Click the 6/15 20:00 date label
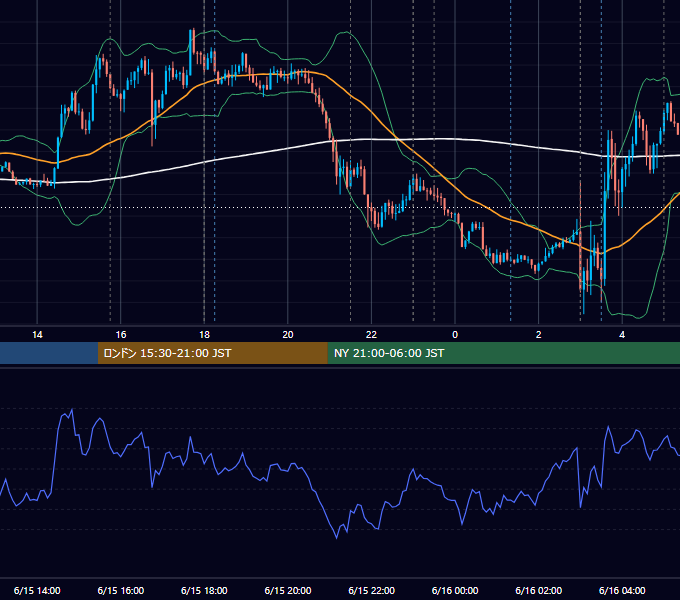 click(288, 590)
